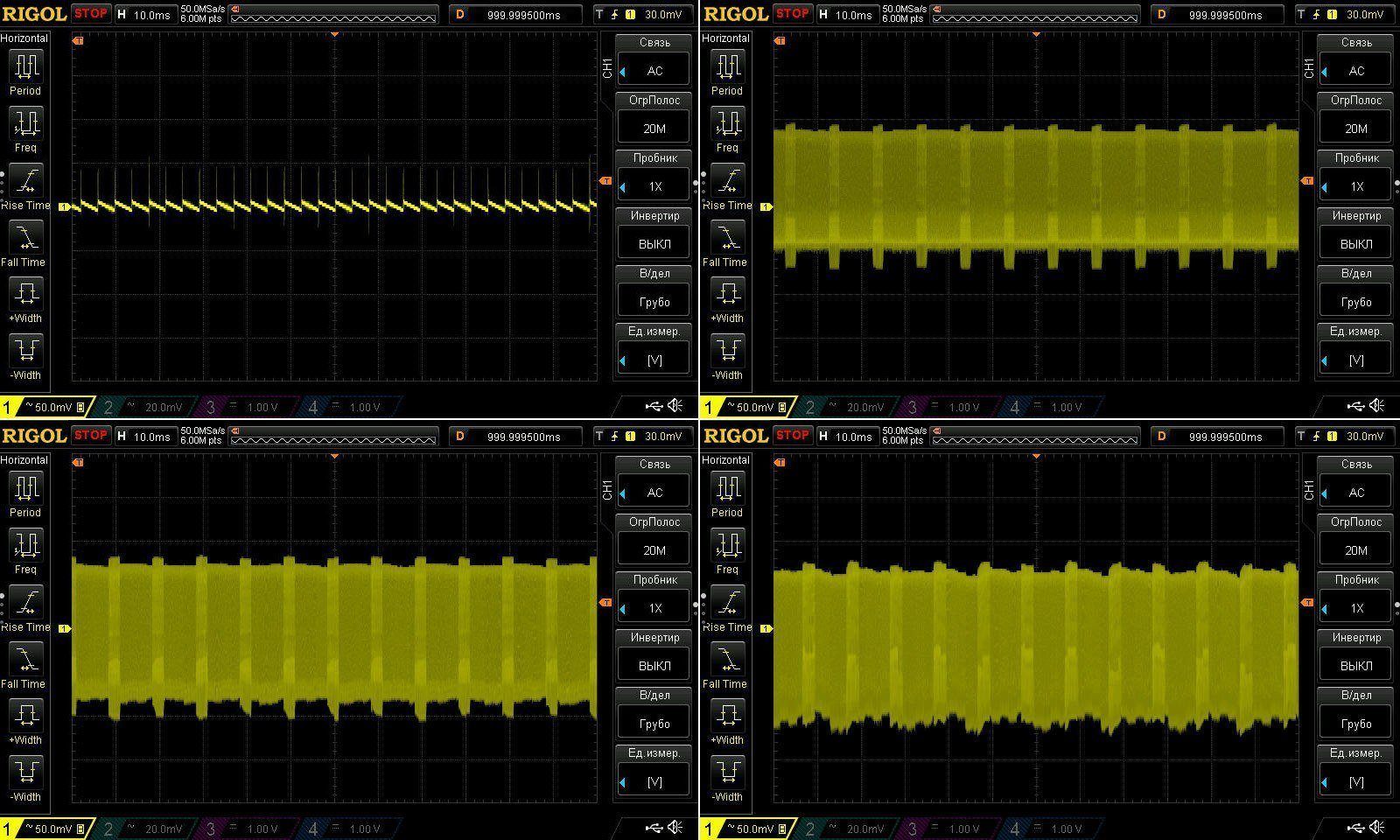Switch В/дел Грубо setting in bottom-left scope

coord(654,724)
